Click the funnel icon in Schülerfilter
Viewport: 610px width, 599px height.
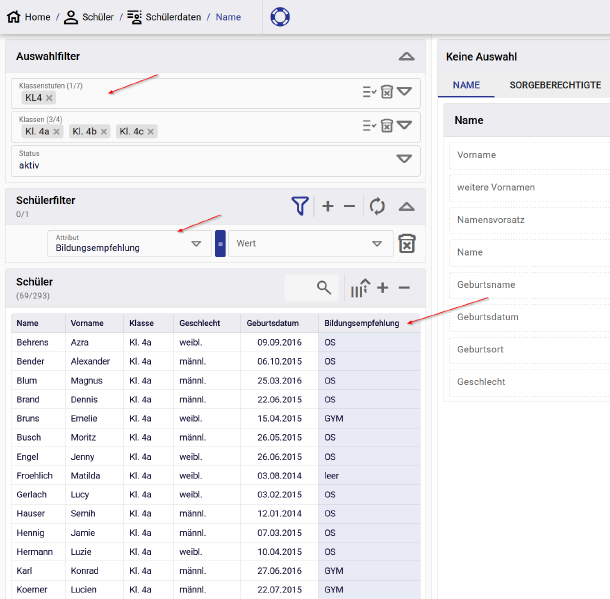300,206
